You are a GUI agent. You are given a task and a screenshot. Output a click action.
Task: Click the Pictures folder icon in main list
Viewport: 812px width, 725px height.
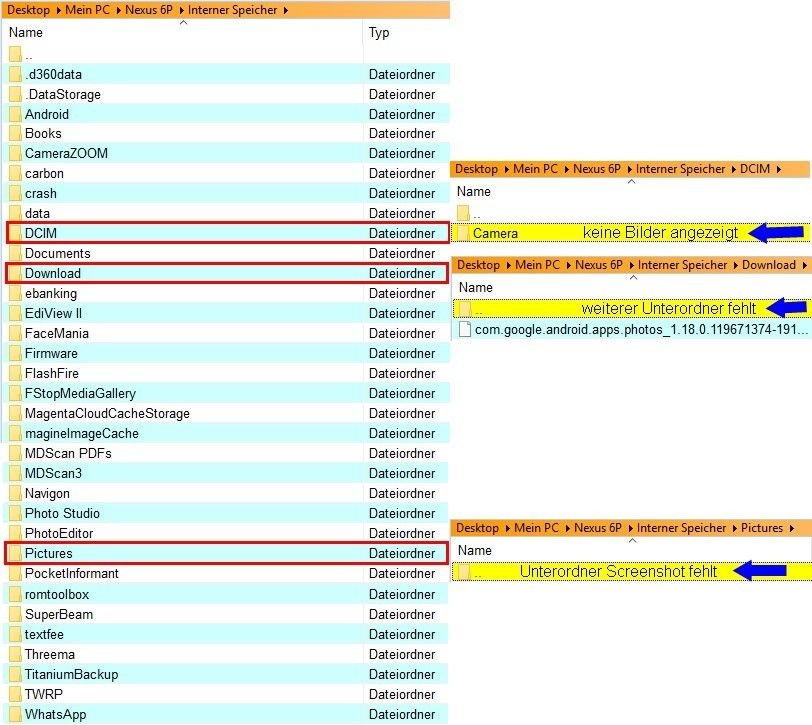(15, 553)
